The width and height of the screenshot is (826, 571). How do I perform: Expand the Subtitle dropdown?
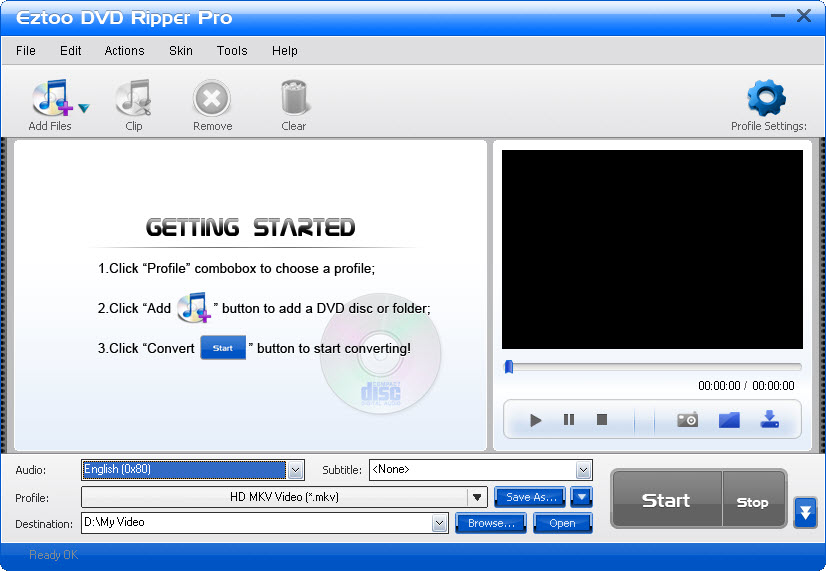point(583,470)
